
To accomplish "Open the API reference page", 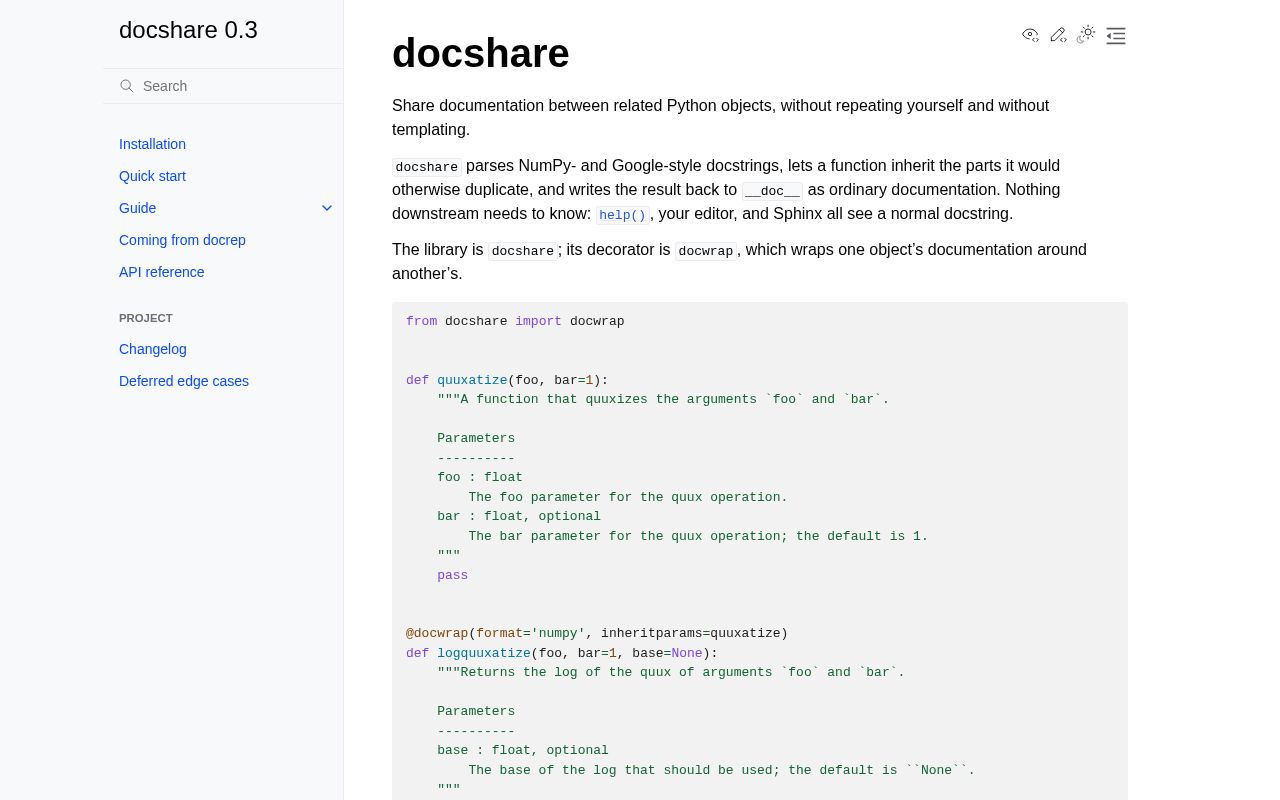I will [161, 272].
